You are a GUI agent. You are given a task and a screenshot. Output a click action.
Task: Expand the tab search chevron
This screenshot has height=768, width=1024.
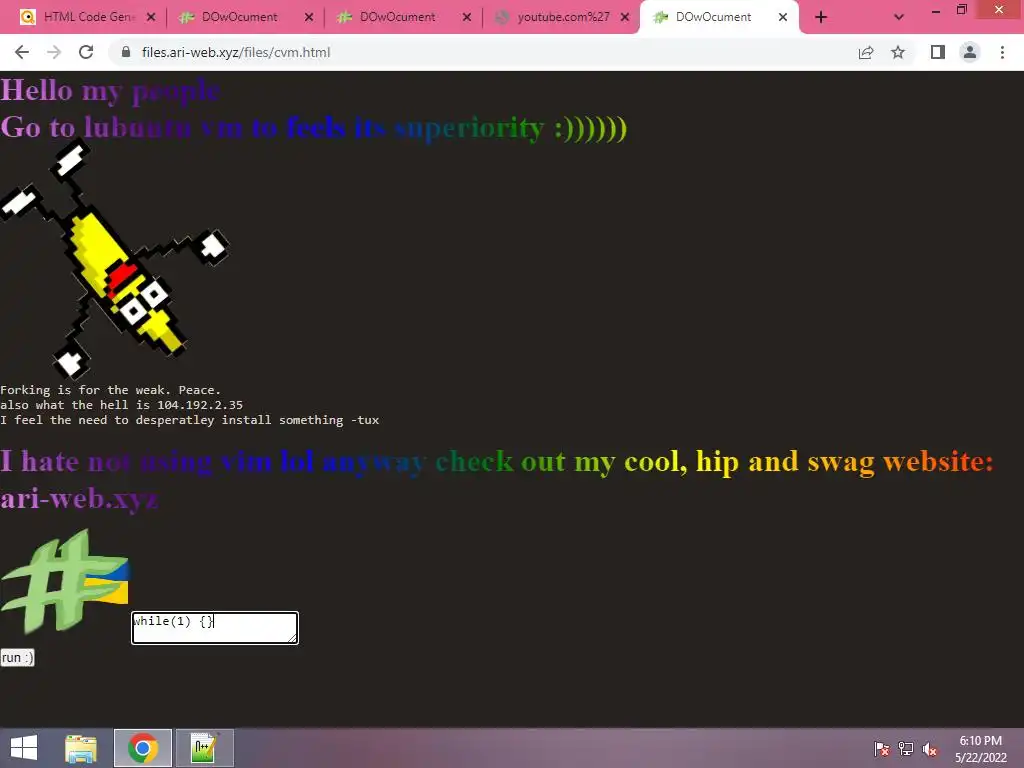point(899,17)
